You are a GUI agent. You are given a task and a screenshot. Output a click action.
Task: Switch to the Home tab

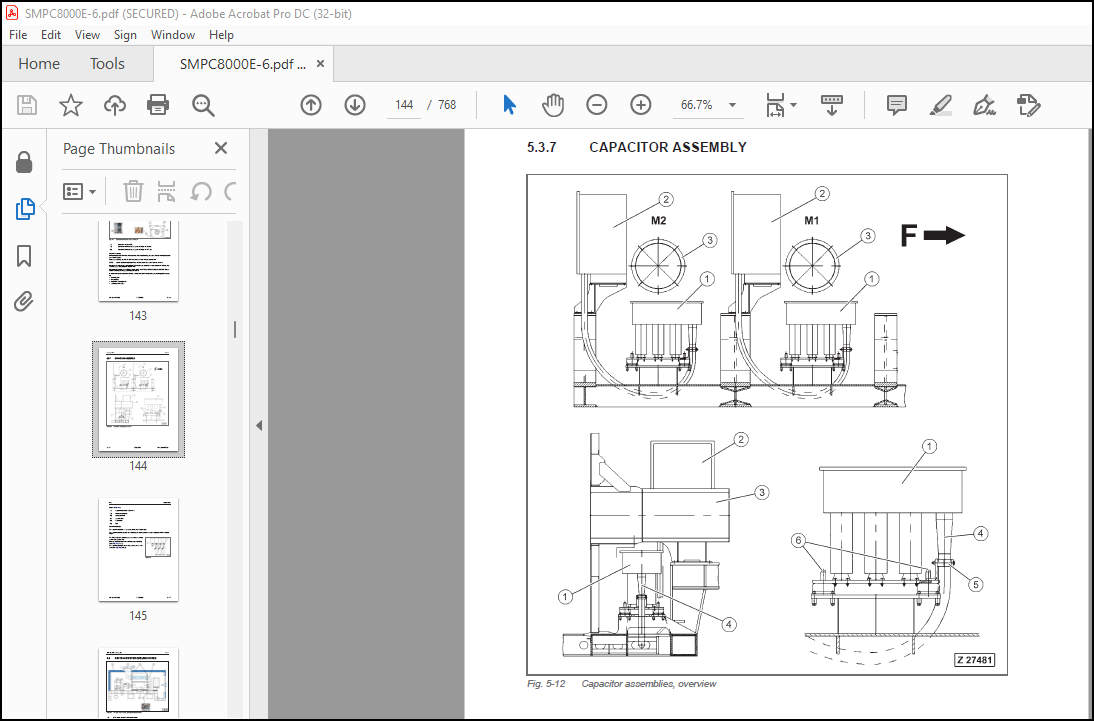pos(39,64)
